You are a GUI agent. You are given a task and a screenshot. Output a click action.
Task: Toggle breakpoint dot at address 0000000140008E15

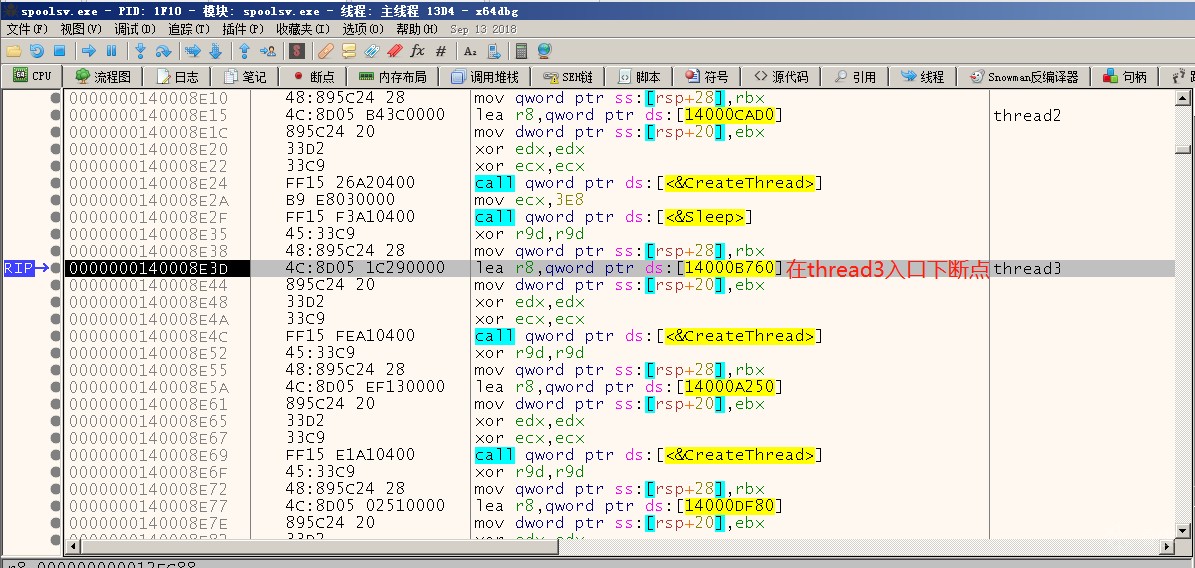pyautogui.click(x=56, y=115)
